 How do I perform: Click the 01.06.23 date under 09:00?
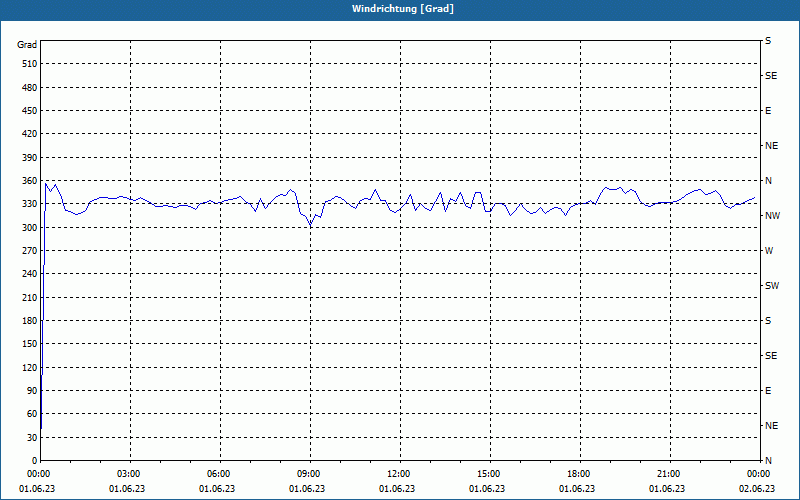307,488
